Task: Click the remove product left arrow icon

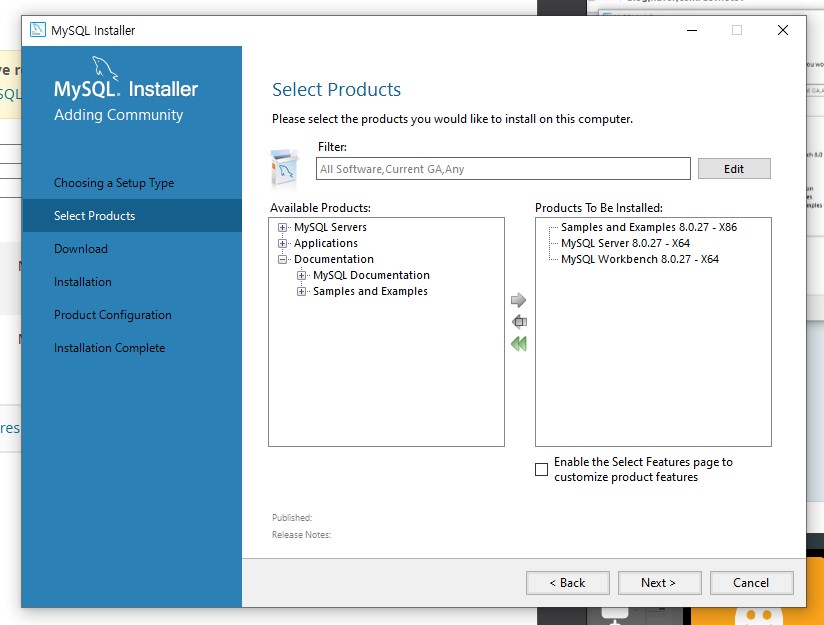Action: [x=519, y=321]
